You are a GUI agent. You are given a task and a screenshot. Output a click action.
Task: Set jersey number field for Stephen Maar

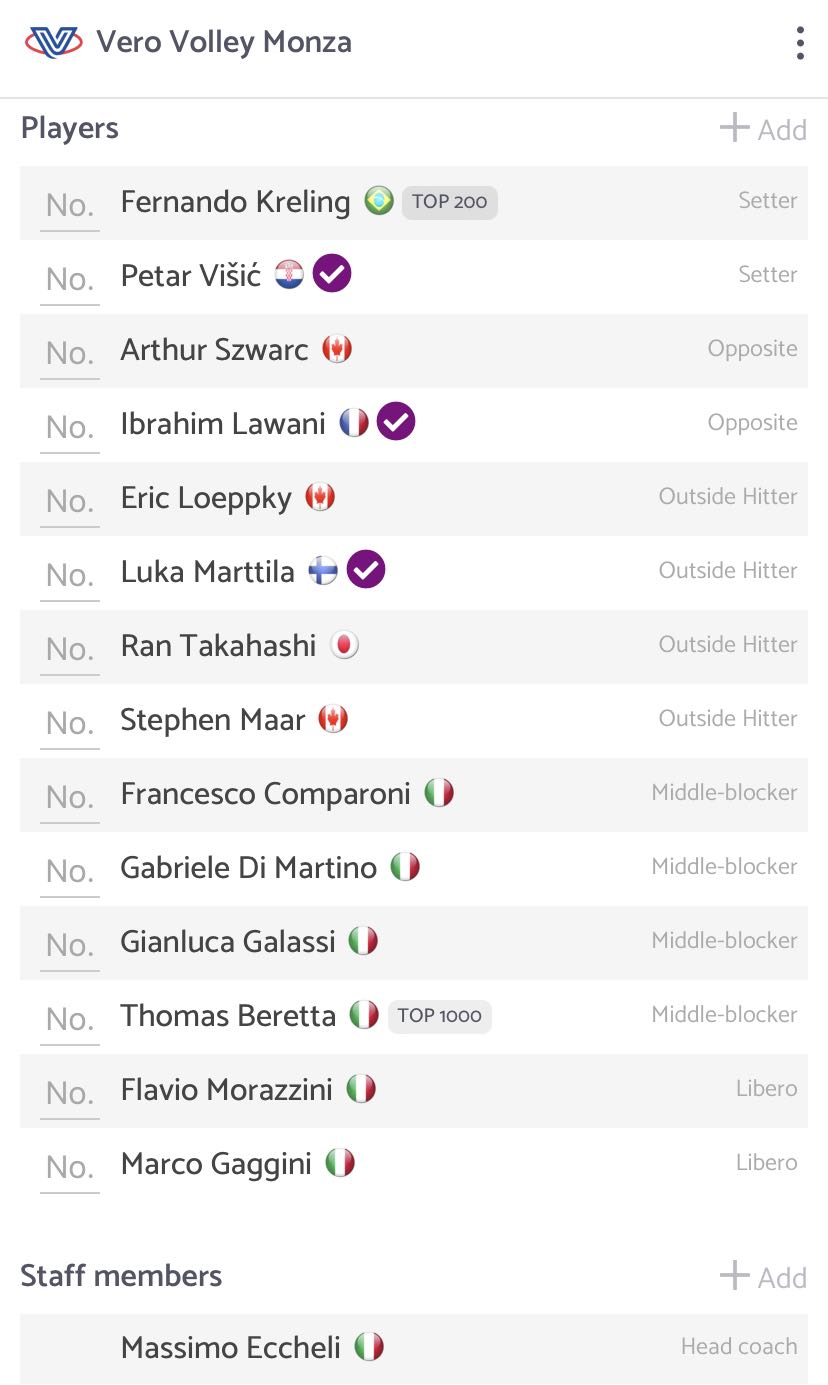pyautogui.click(x=70, y=722)
